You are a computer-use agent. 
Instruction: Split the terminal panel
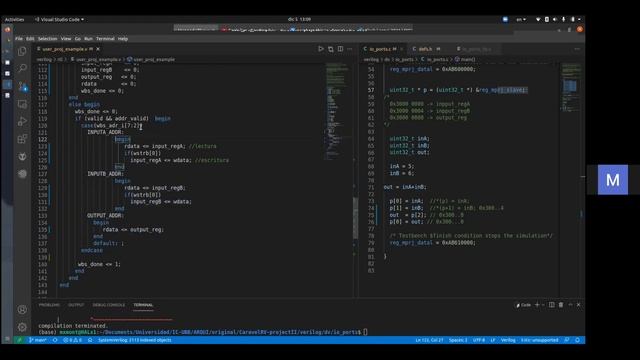coord(551,305)
